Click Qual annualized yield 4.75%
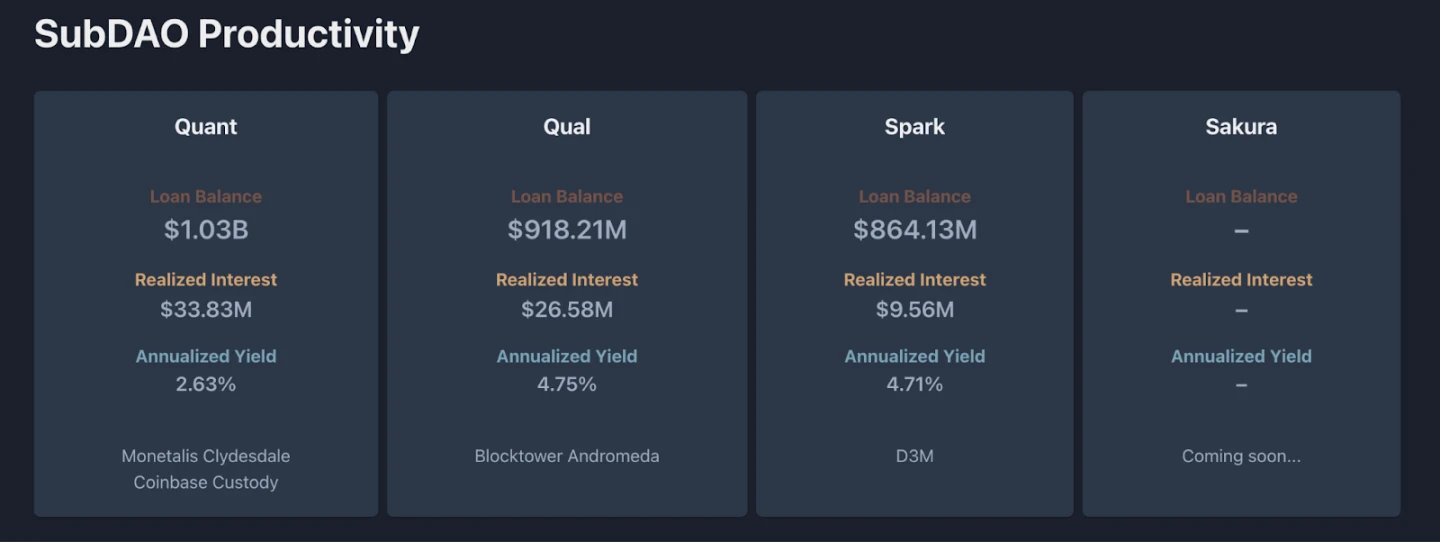Image resolution: width=1440 pixels, height=542 pixels. click(567, 384)
